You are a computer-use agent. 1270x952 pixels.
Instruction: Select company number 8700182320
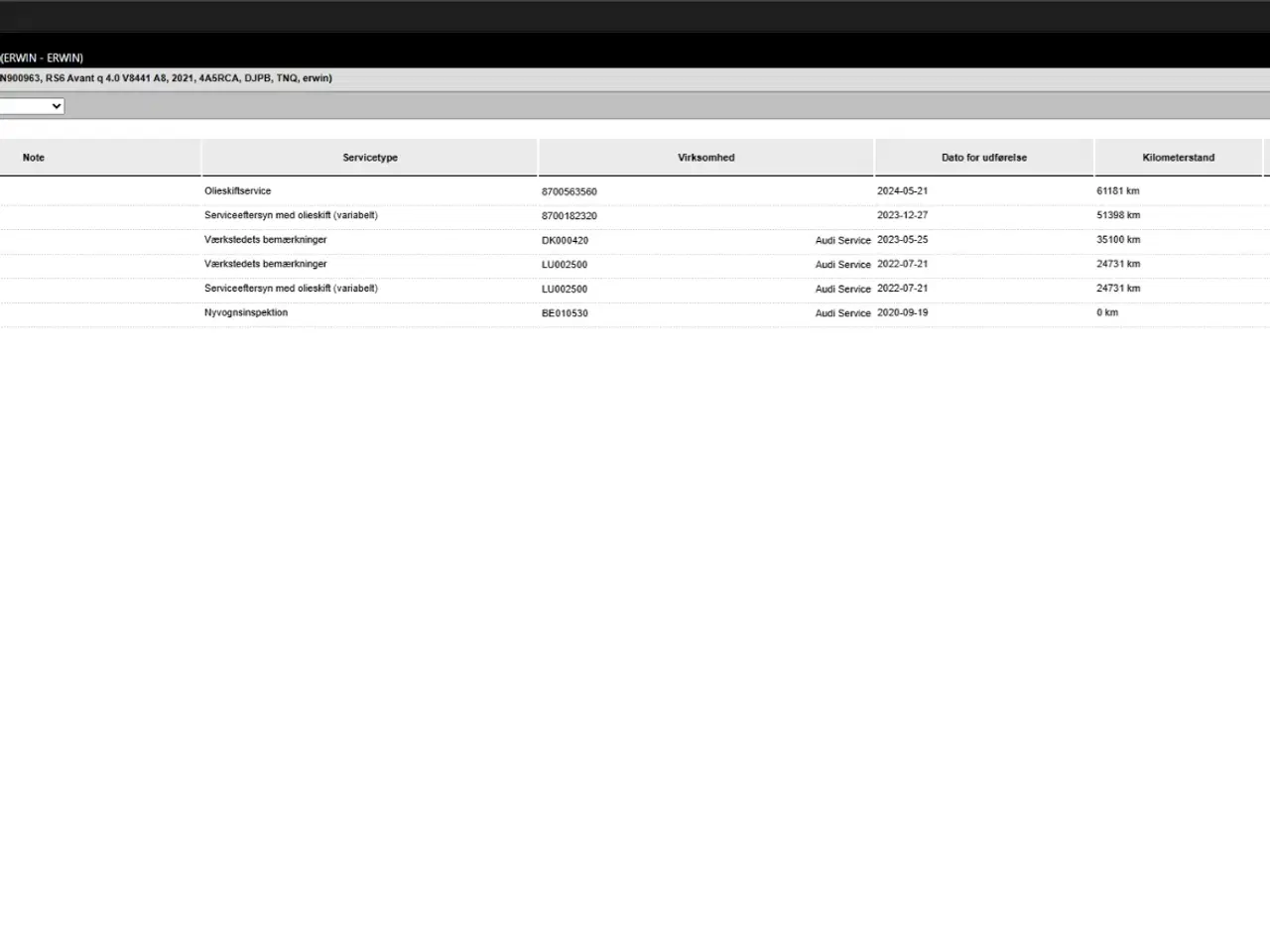pos(570,216)
